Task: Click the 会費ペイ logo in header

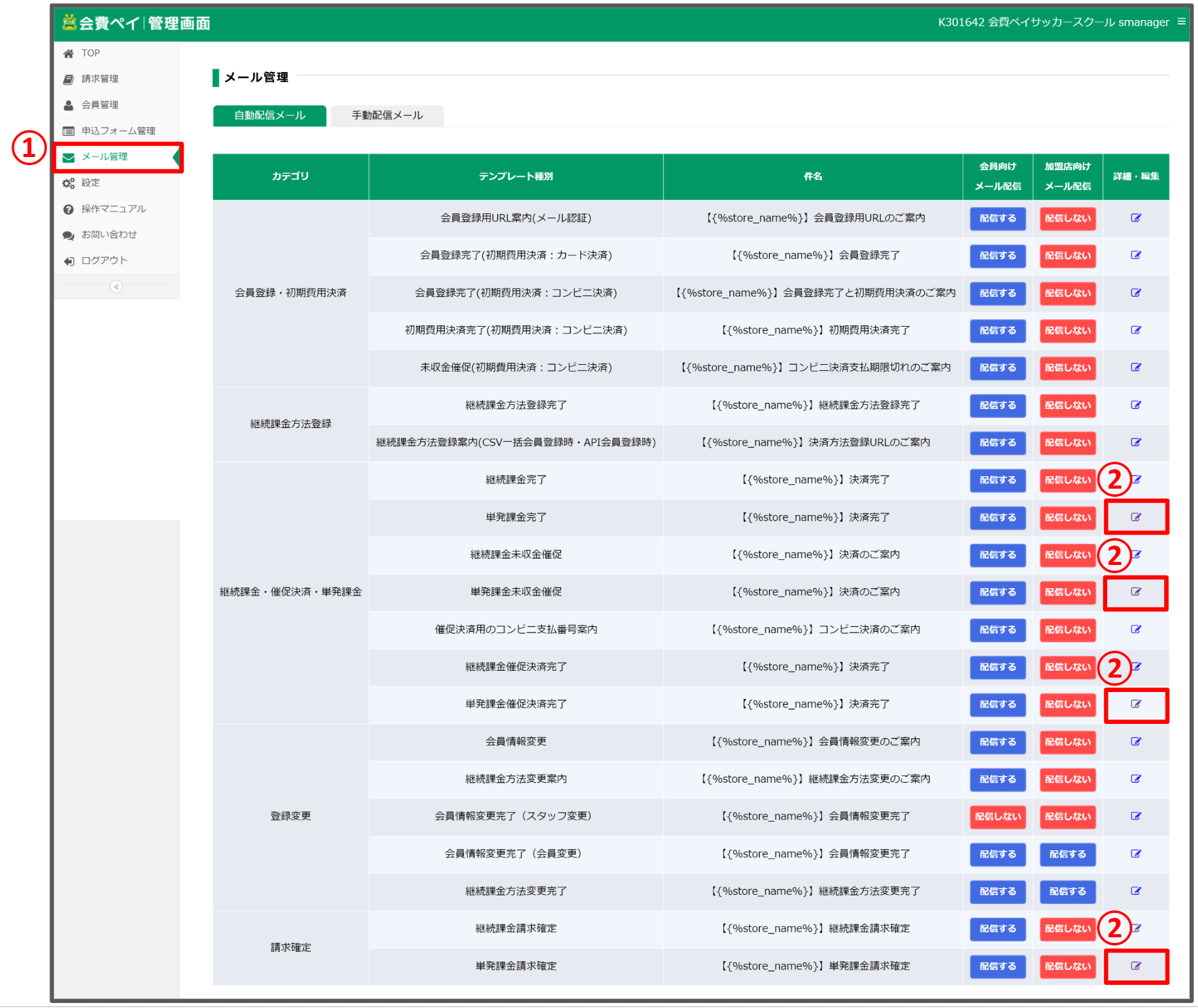Action: point(136,23)
